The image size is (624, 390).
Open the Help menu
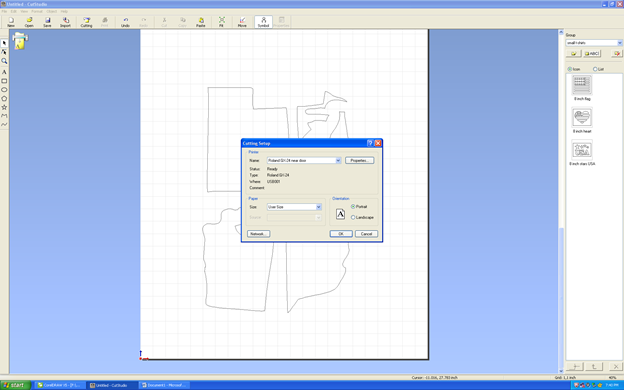[x=64, y=12]
